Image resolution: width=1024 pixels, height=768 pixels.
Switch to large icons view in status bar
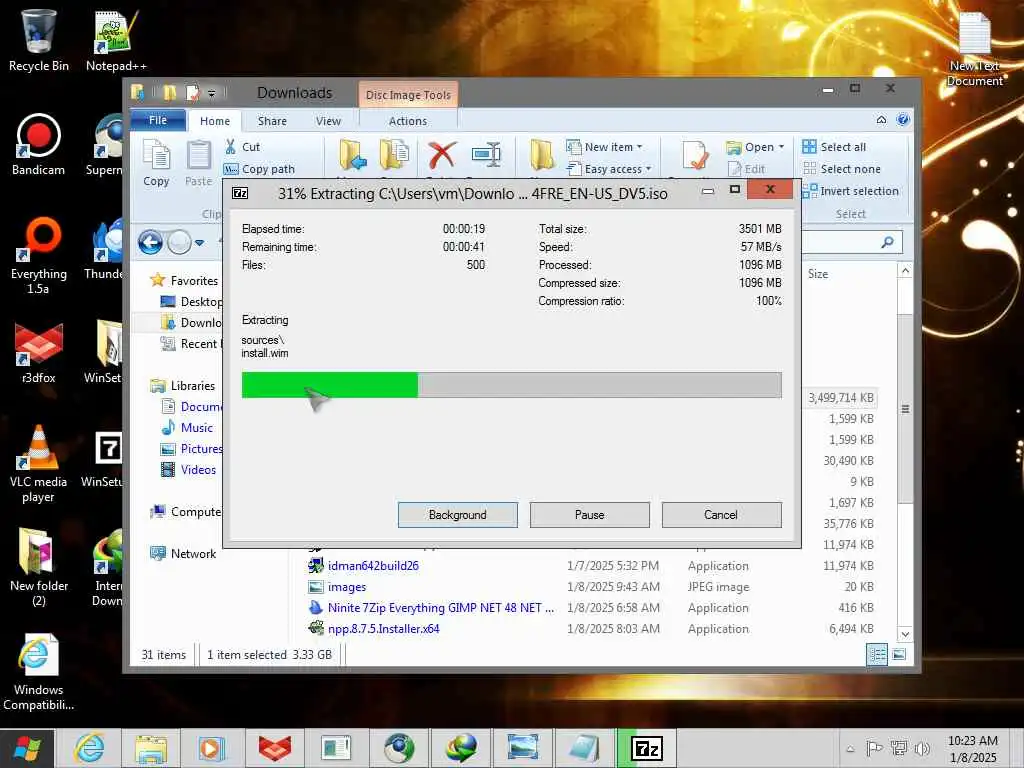[899, 654]
